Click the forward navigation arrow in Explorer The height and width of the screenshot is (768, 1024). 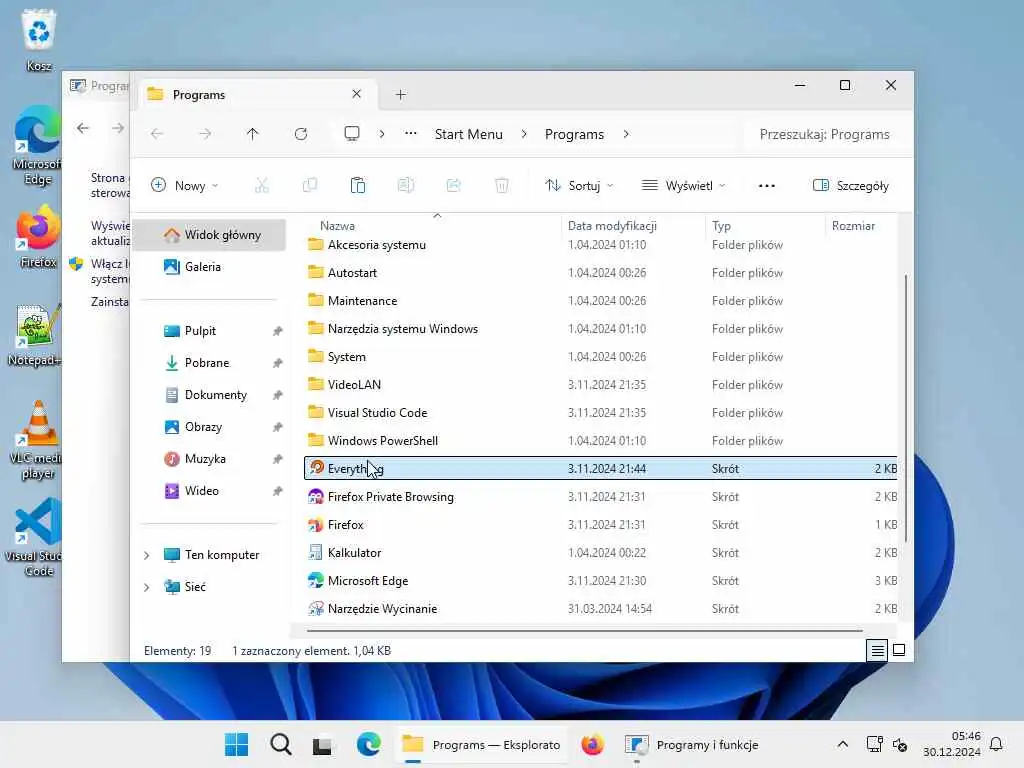[205, 134]
